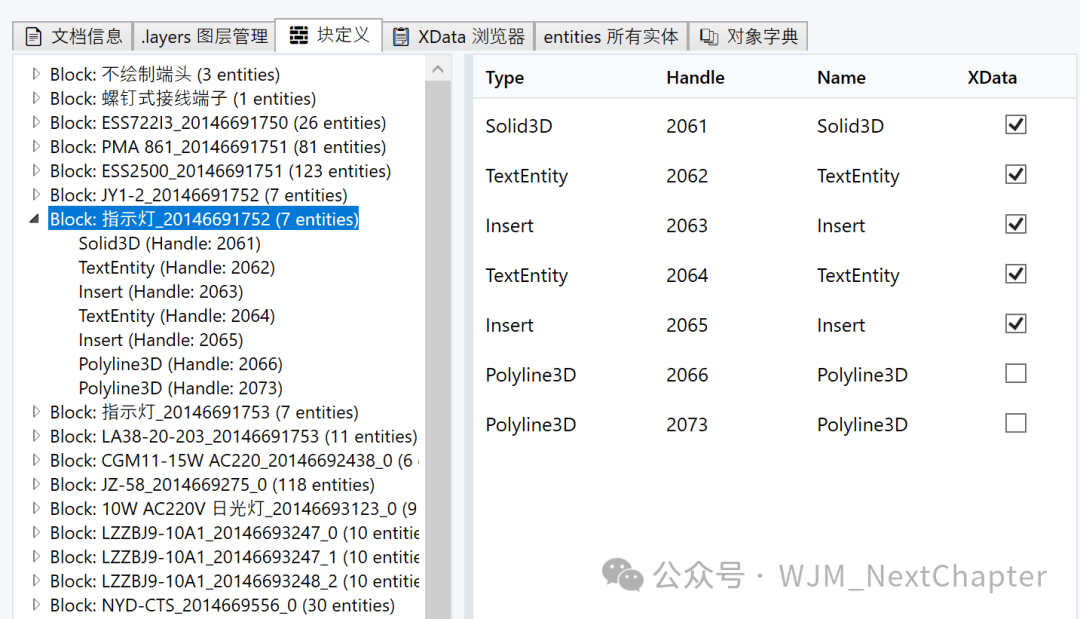This screenshot has height=619, width=1080.
Task: Sort by the Handle column header
Action: click(695, 78)
